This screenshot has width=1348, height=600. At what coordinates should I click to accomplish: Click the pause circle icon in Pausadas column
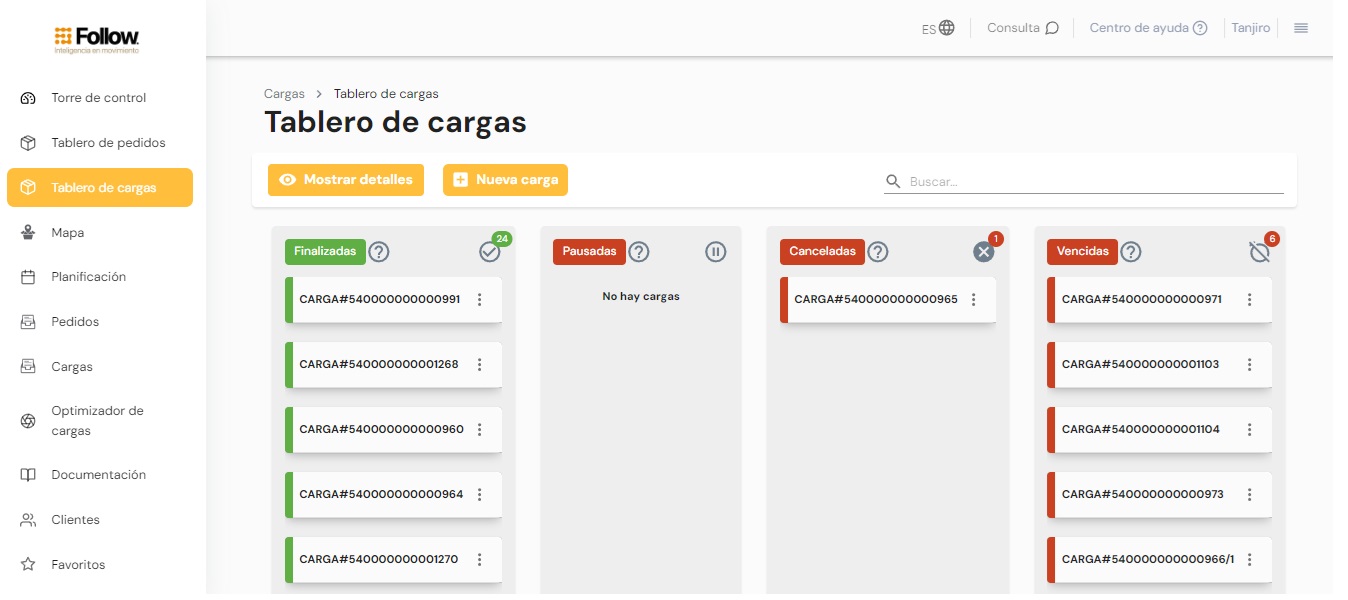[x=715, y=252]
